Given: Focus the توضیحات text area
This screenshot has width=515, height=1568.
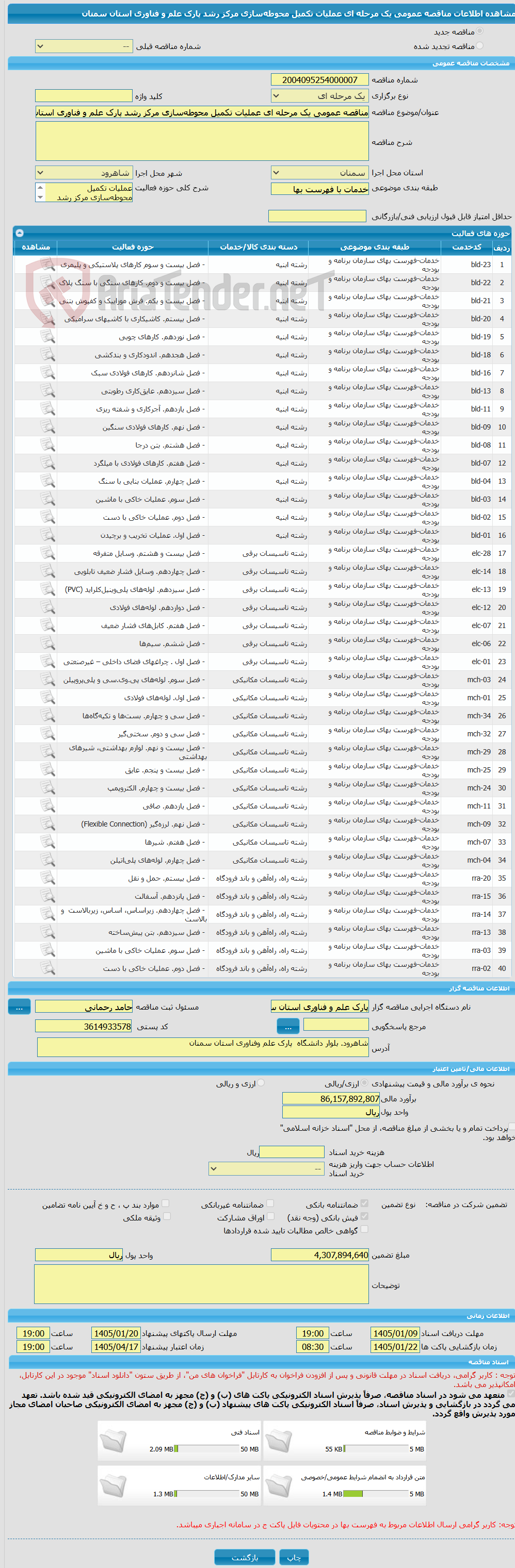Looking at the screenshot, I should [202, 1284].
